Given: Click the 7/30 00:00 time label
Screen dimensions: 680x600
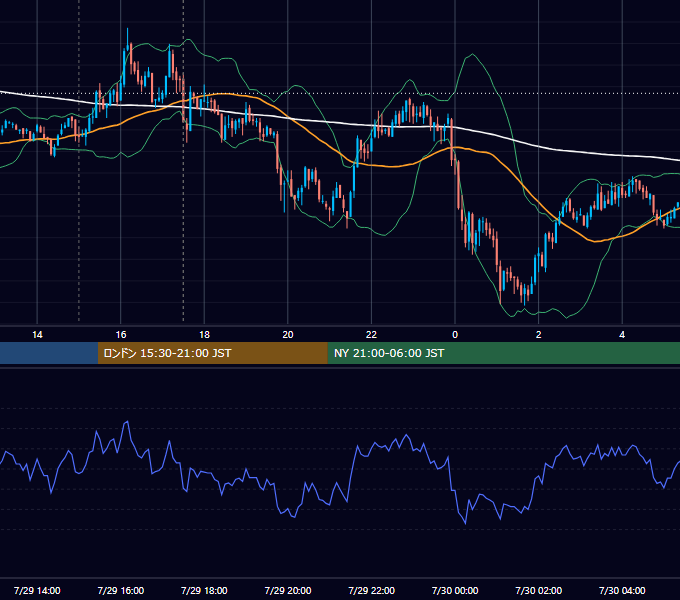Looking at the screenshot, I should [x=455, y=590].
